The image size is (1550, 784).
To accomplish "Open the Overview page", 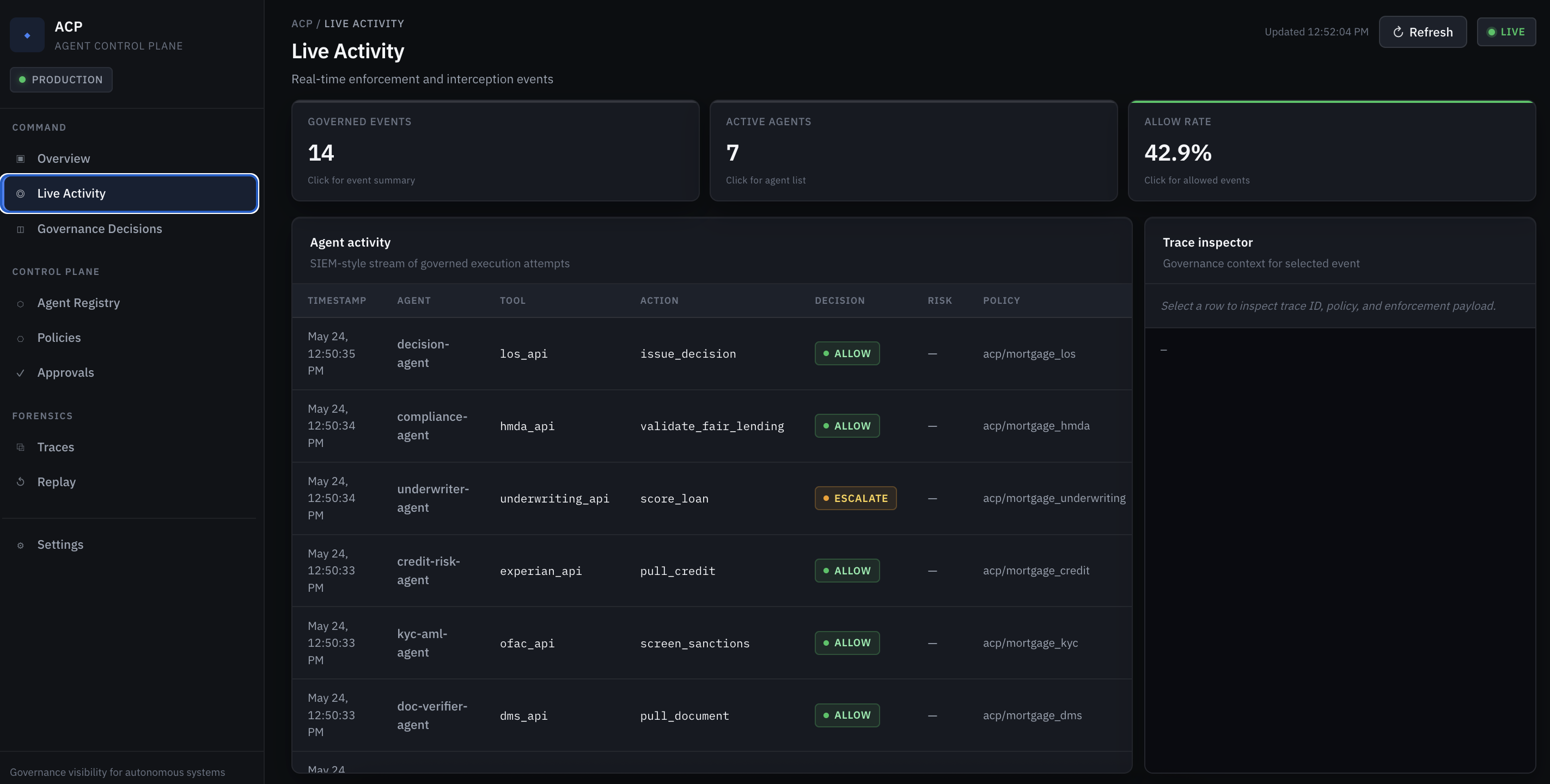I will point(130,158).
